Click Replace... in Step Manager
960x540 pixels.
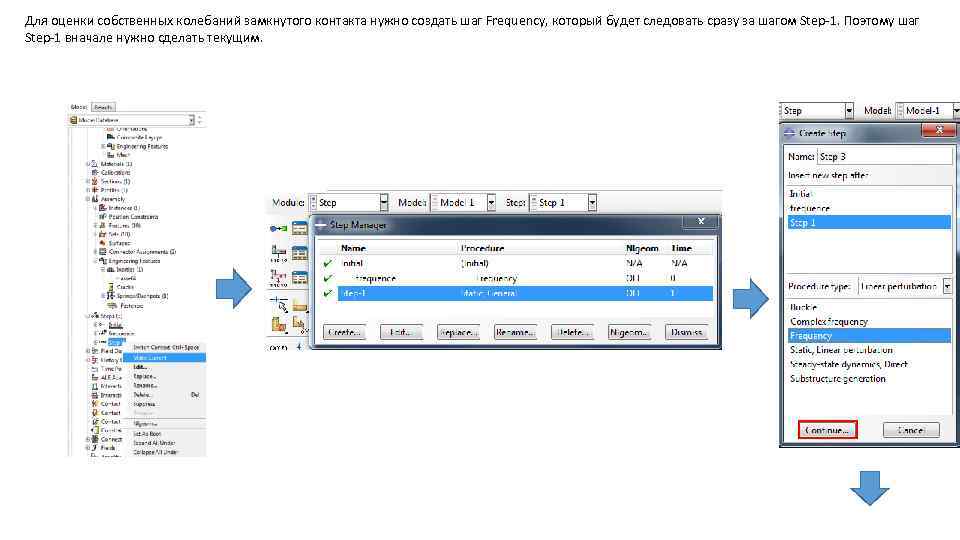pyautogui.click(x=458, y=332)
